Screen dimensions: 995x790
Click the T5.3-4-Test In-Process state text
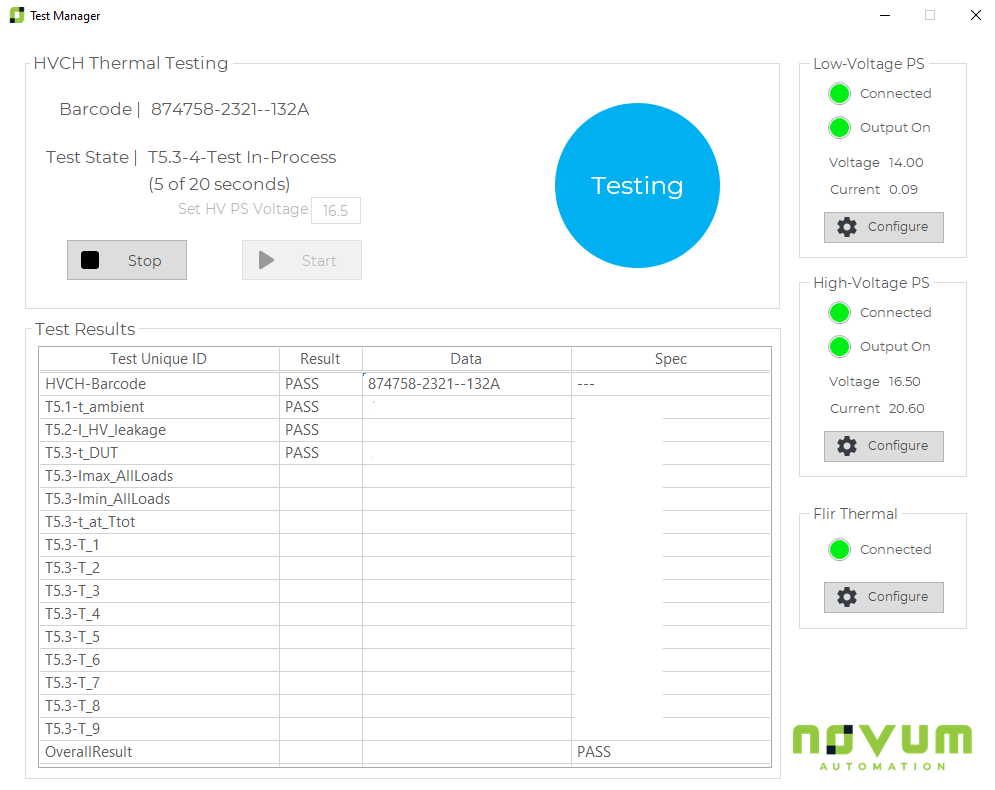click(242, 157)
